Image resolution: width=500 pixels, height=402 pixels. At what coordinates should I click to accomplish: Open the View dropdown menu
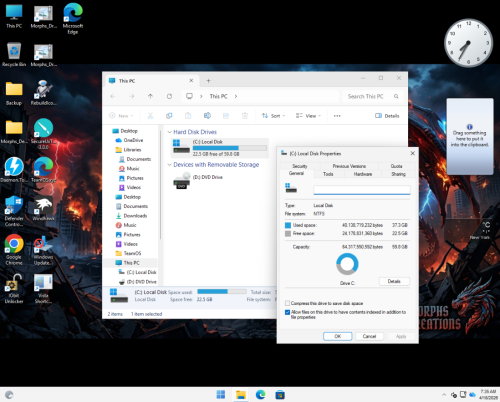308,116
